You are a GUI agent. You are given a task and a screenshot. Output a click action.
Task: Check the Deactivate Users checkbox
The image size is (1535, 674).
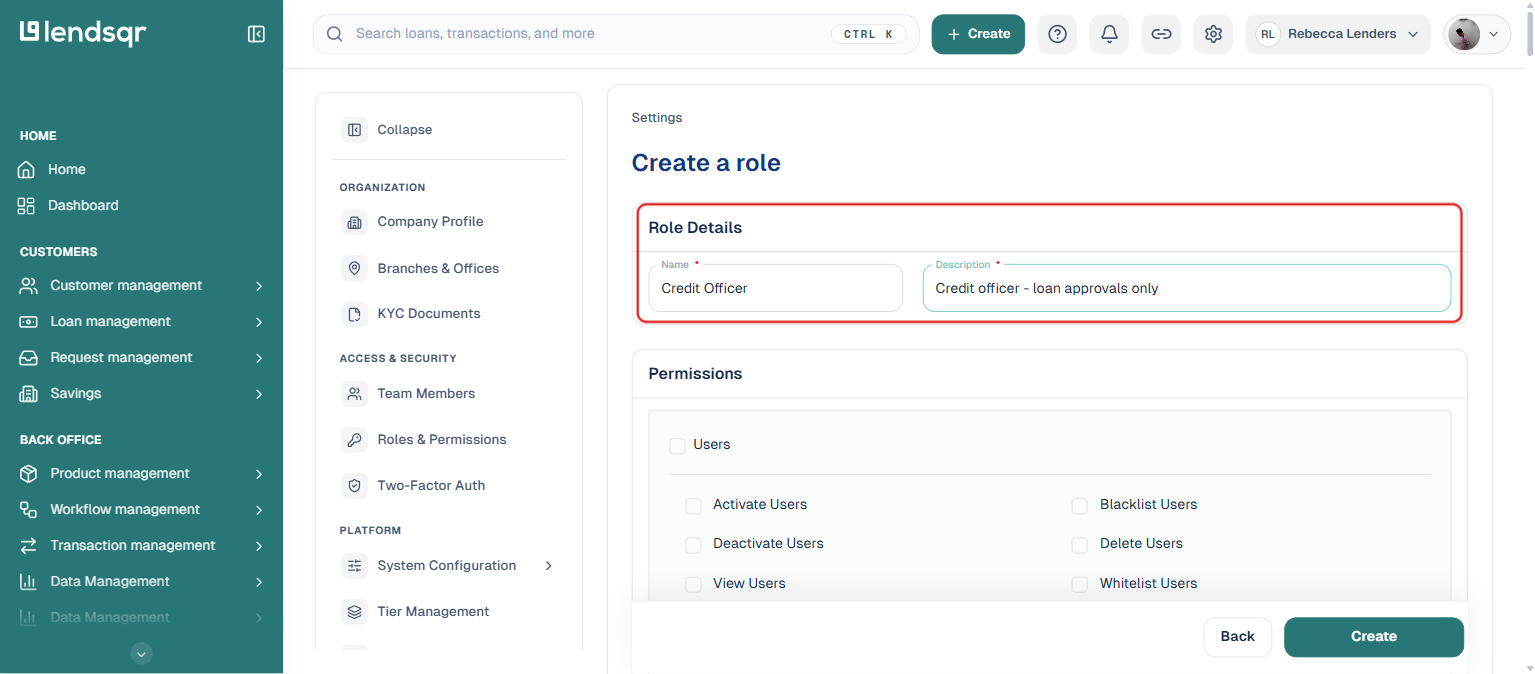point(693,545)
